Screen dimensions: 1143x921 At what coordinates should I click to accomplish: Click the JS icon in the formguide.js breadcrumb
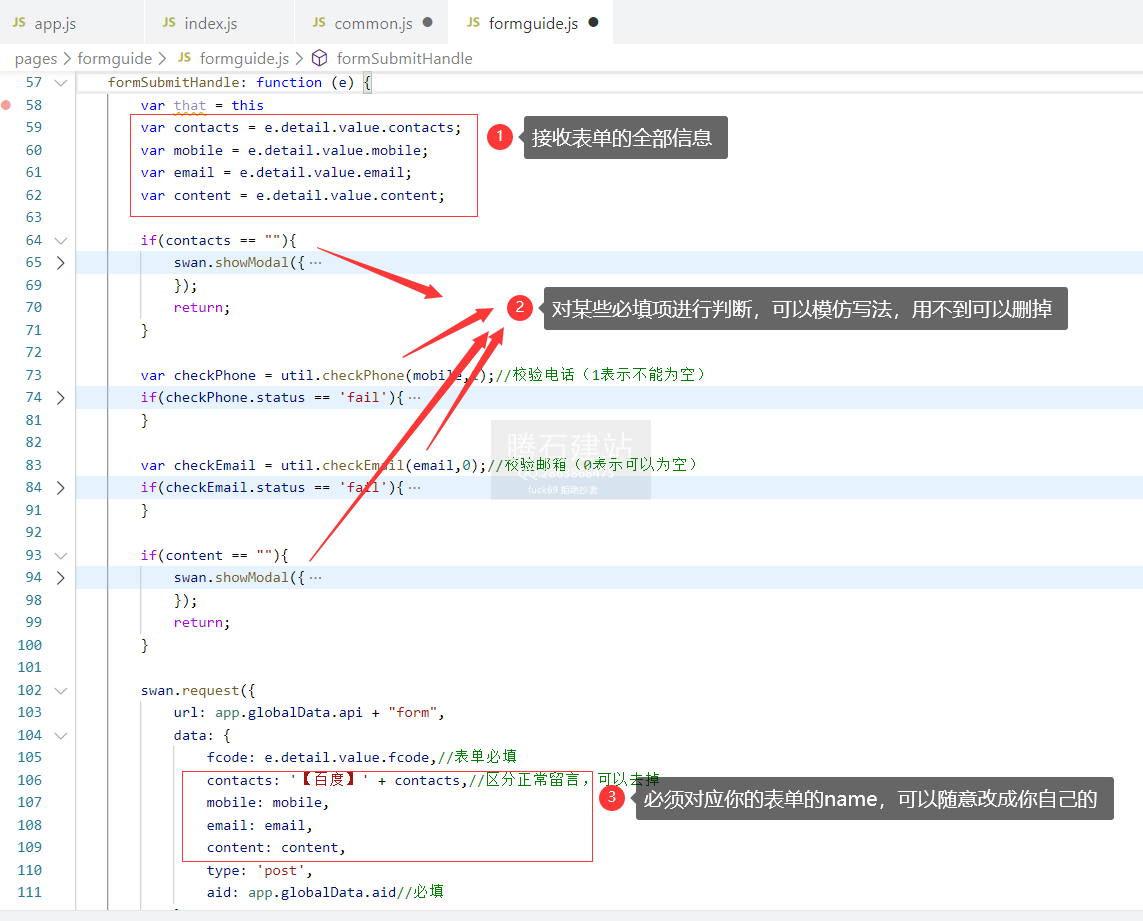coord(184,59)
